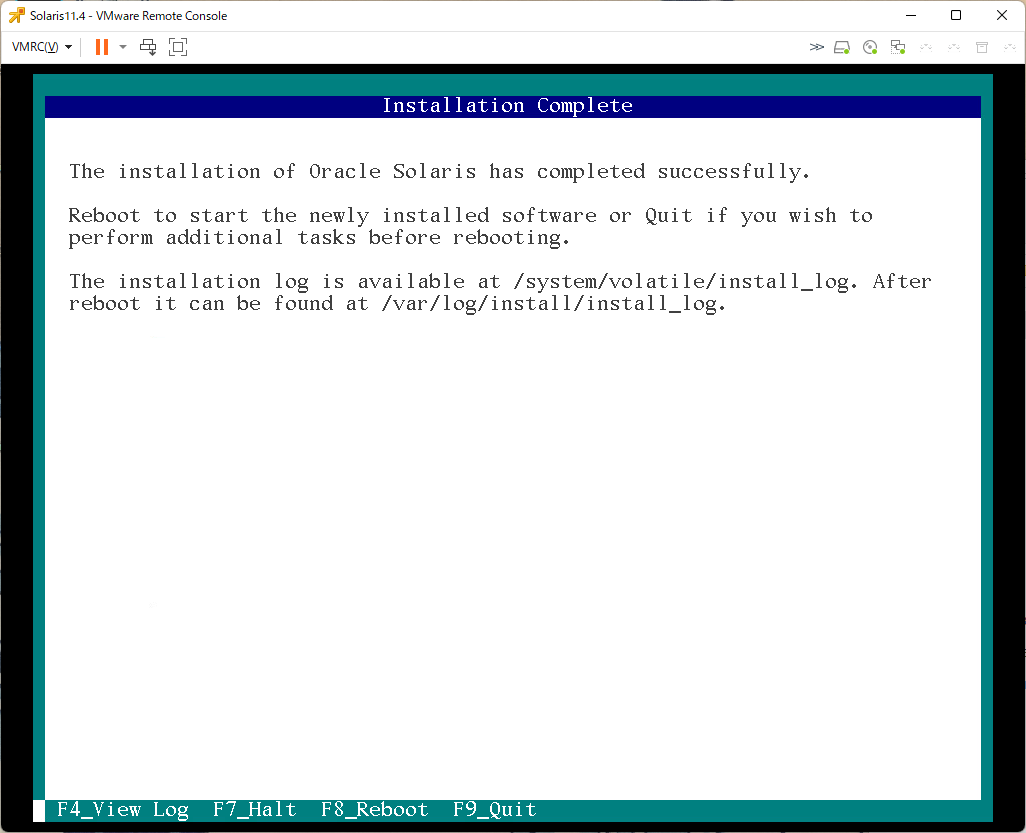Viewport: 1026px width, 833px height.
Task: Enter full screen mode
Action: click(x=178, y=47)
